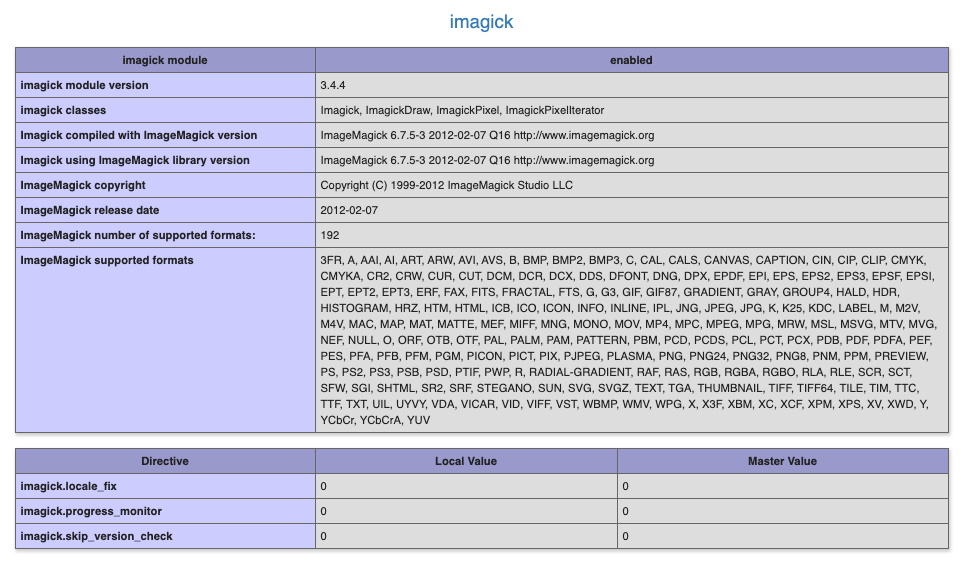Click the local value of imagick.locale_fix

click(x=324, y=486)
